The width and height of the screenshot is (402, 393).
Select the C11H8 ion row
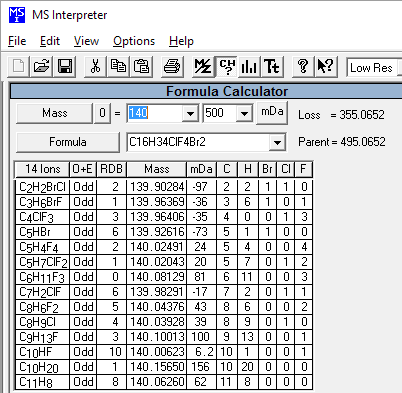164,382
